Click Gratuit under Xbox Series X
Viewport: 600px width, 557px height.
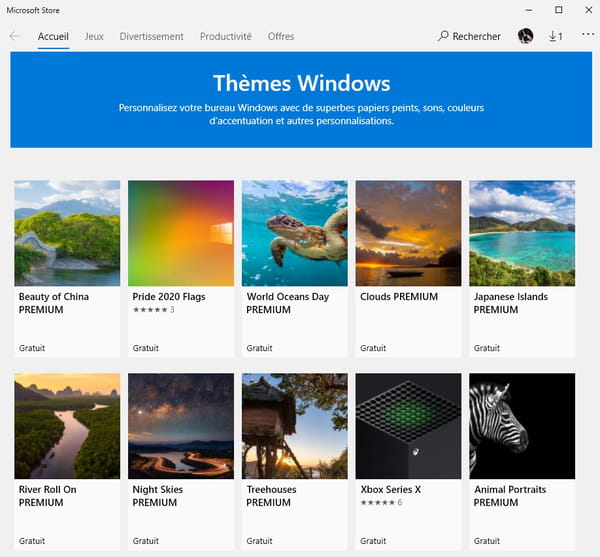[x=373, y=541]
